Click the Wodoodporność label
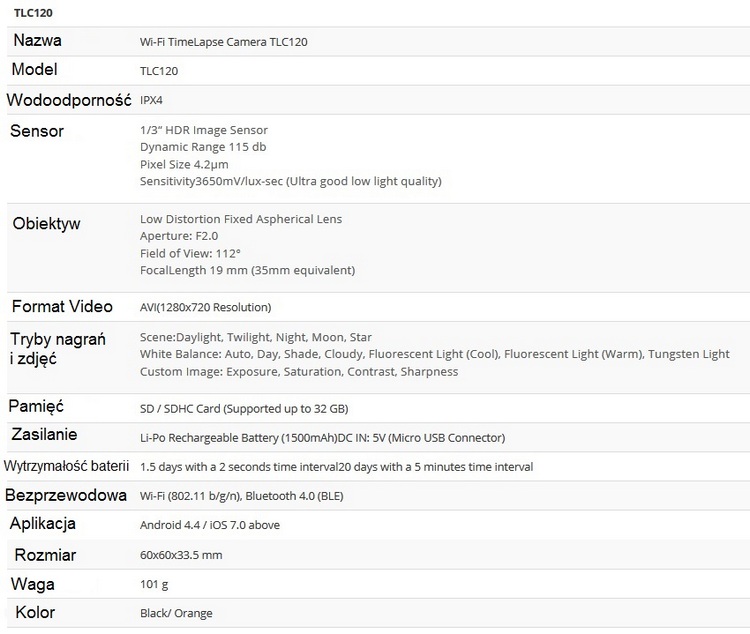750x634 pixels. pyautogui.click(x=68, y=101)
